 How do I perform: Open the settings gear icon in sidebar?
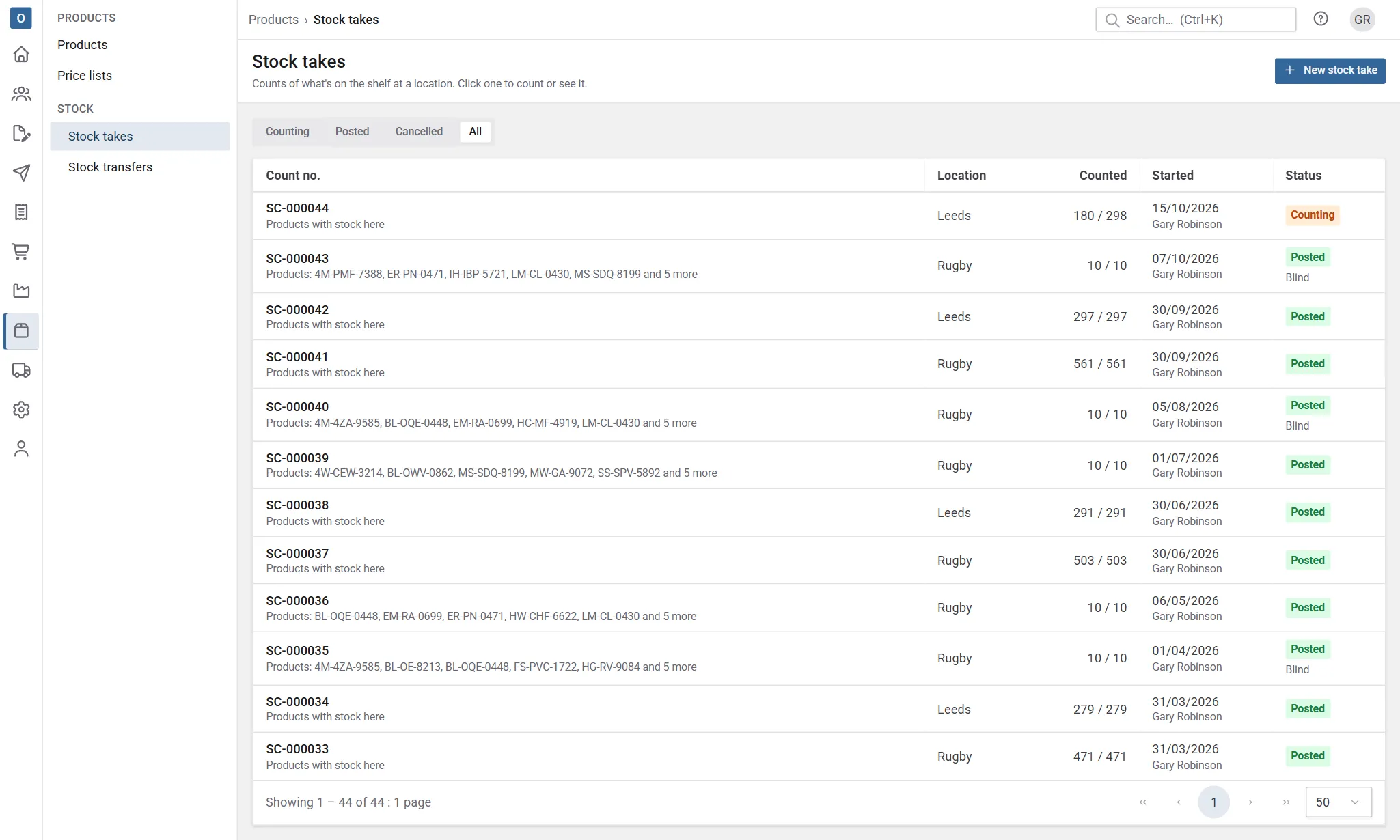[x=21, y=410]
